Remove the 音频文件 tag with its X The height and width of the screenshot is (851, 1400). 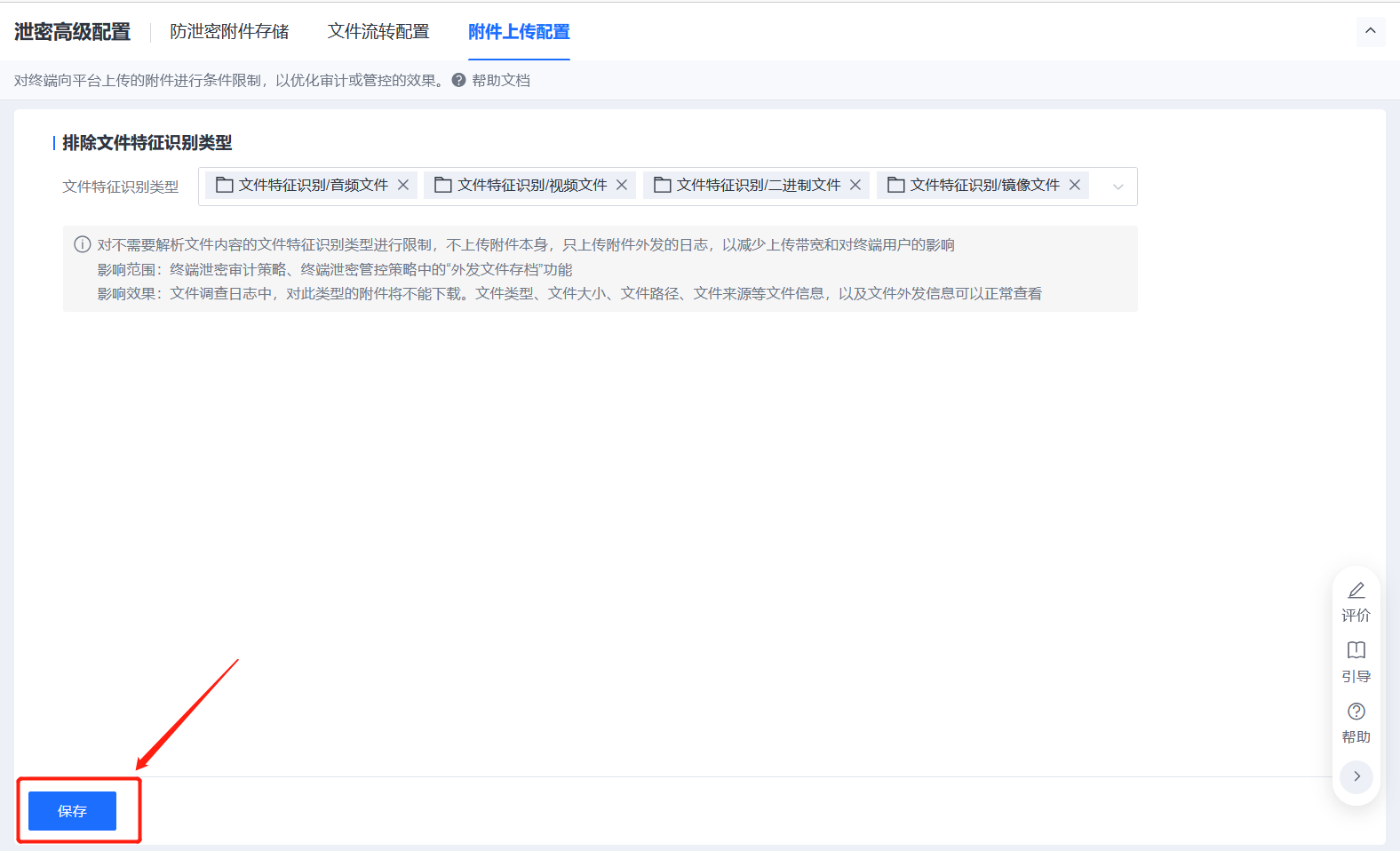[x=403, y=185]
